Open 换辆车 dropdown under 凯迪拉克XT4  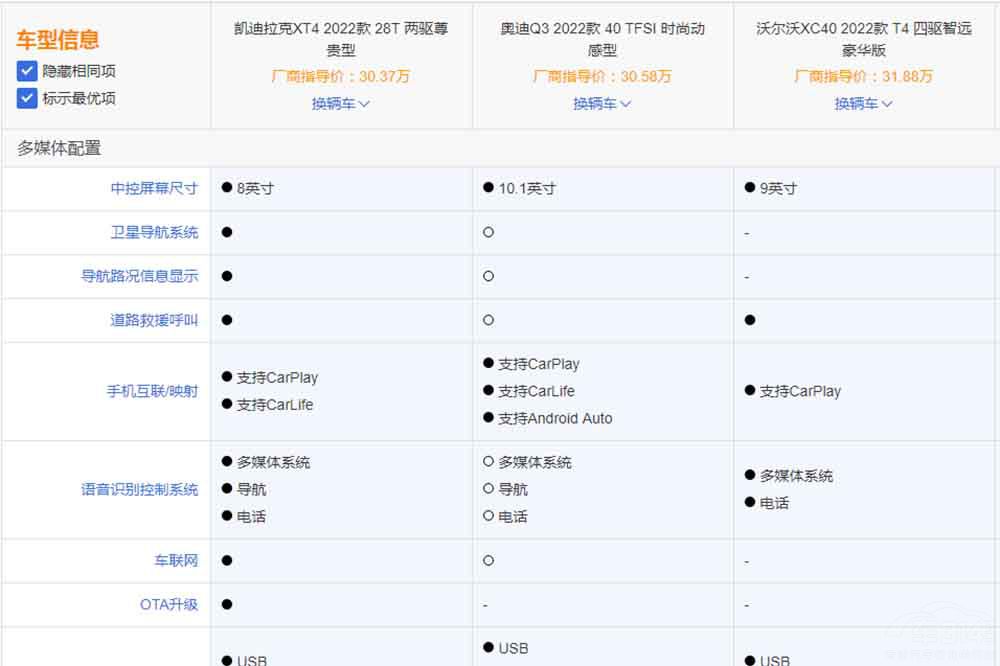click(x=341, y=103)
